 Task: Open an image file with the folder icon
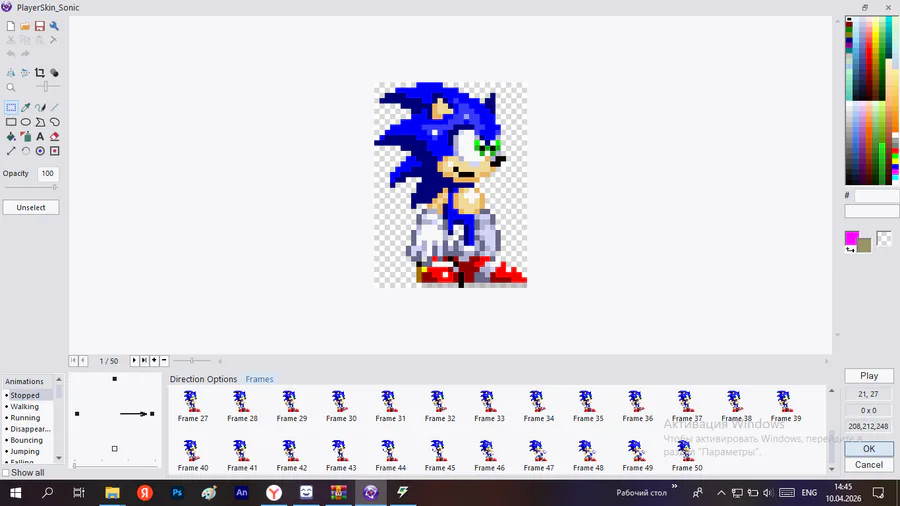25,26
